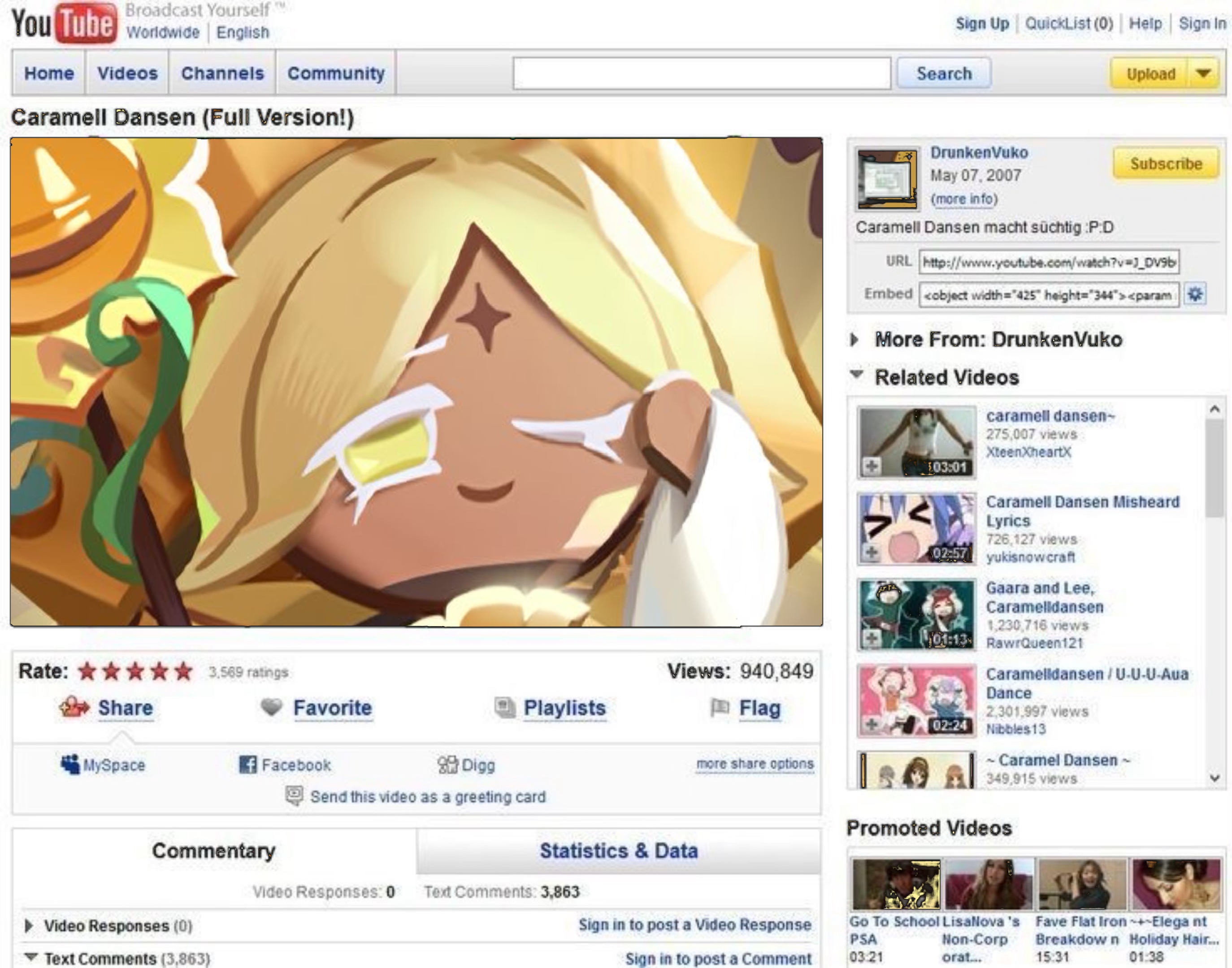Open Caramell Dansen Misheard Lyrics title

point(1082,510)
